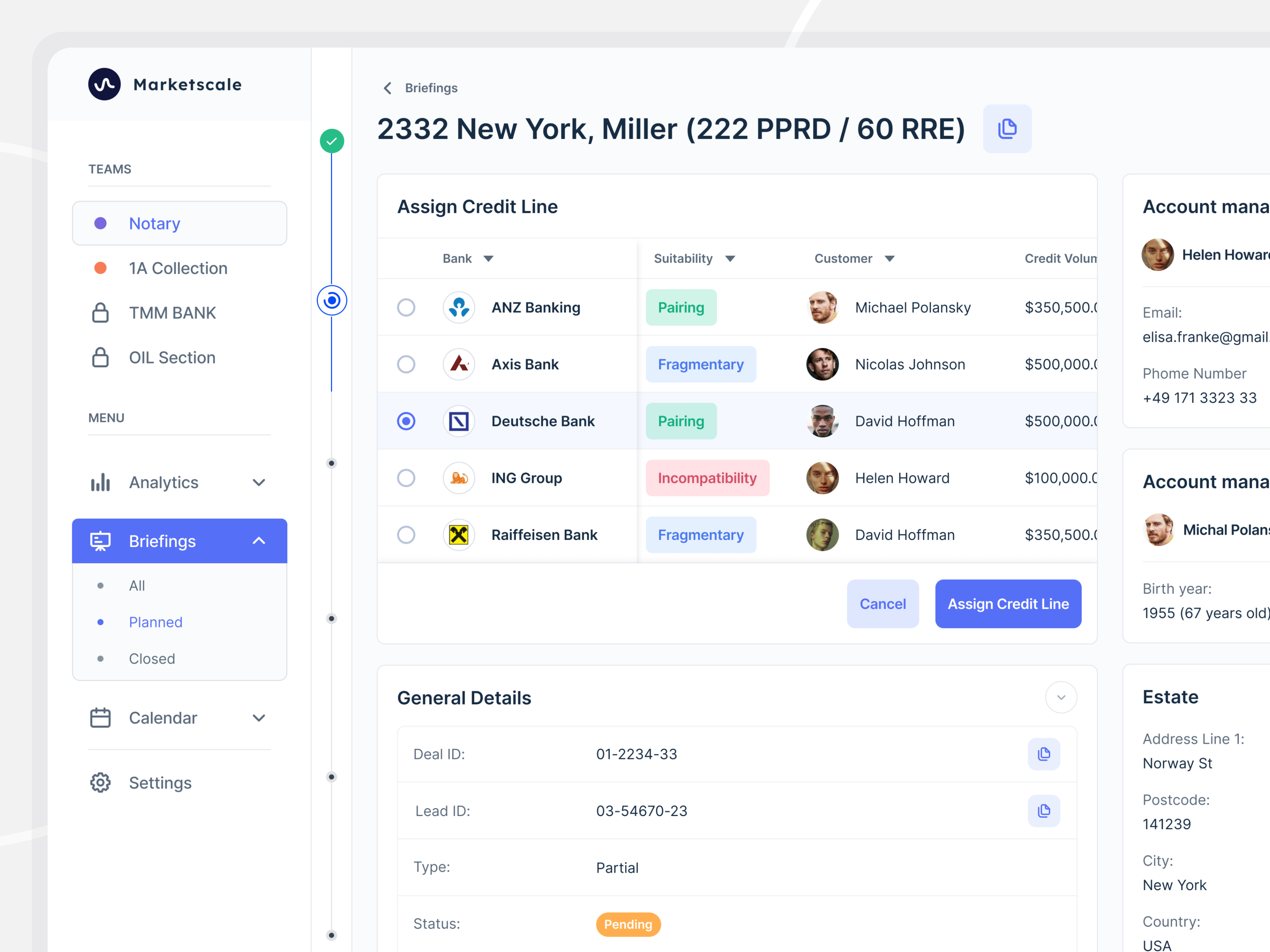Expand the Analytics menu chevron
Viewport: 1270px width, 952px height.
click(259, 483)
